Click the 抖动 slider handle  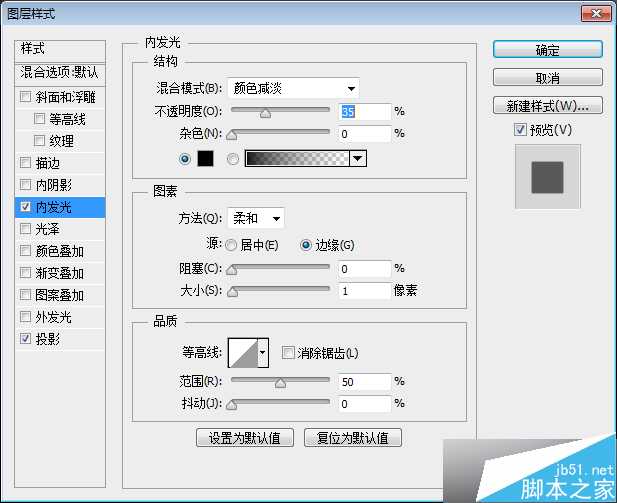point(232,405)
